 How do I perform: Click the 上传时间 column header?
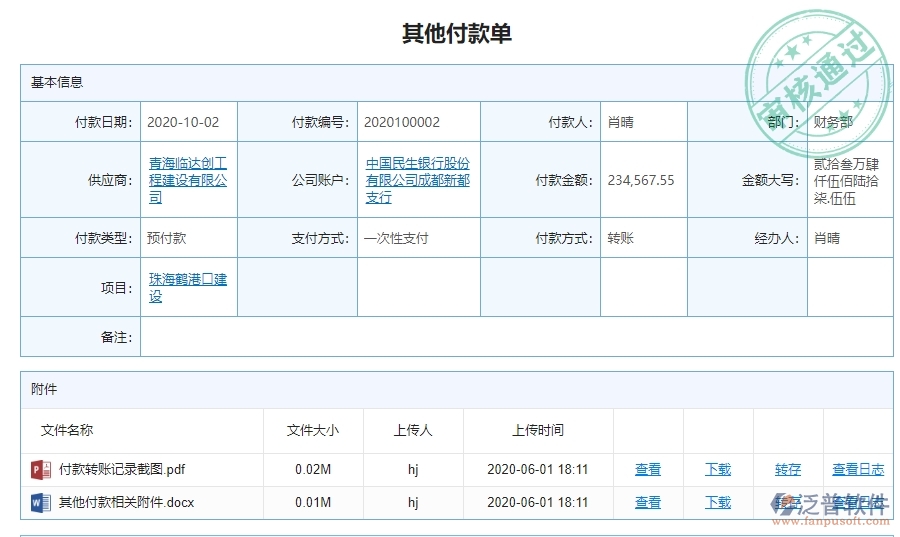click(538, 430)
